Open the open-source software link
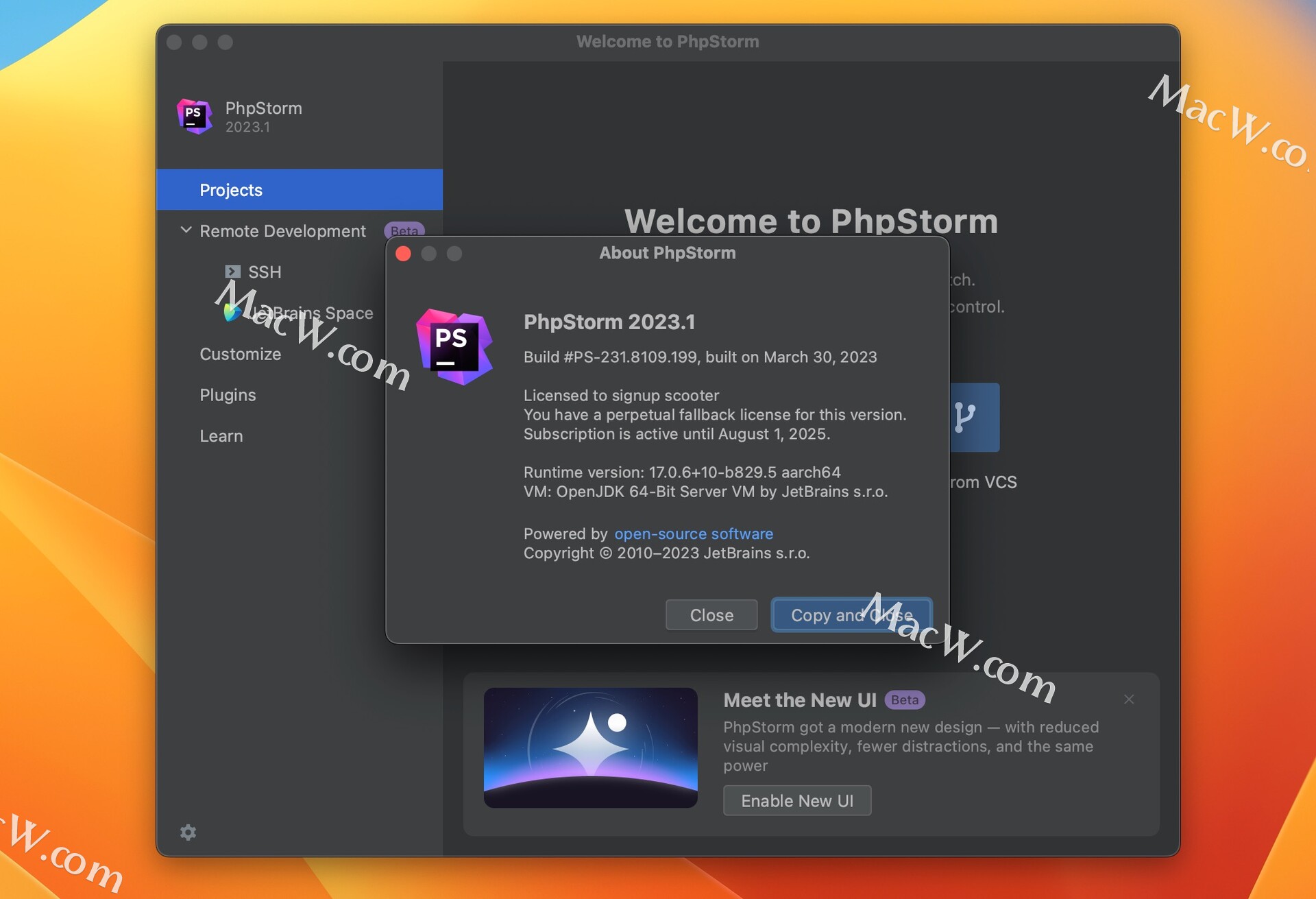Viewport: 1316px width, 899px height. [694, 534]
